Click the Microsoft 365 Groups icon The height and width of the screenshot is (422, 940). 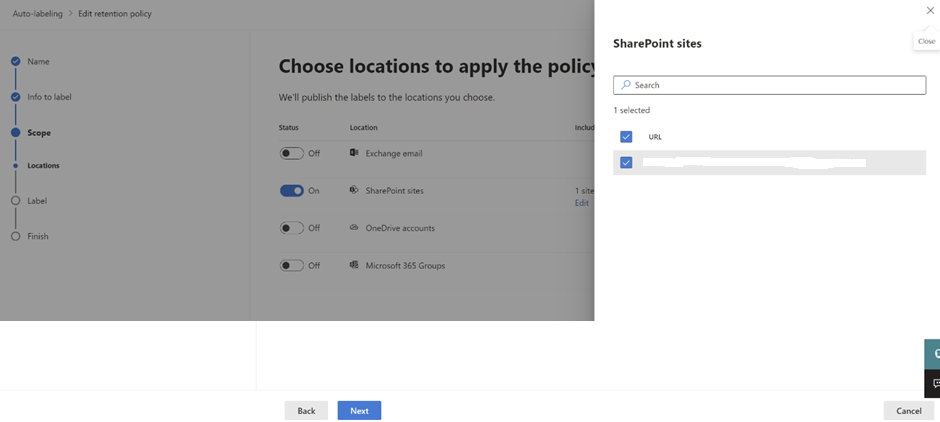coord(354,265)
